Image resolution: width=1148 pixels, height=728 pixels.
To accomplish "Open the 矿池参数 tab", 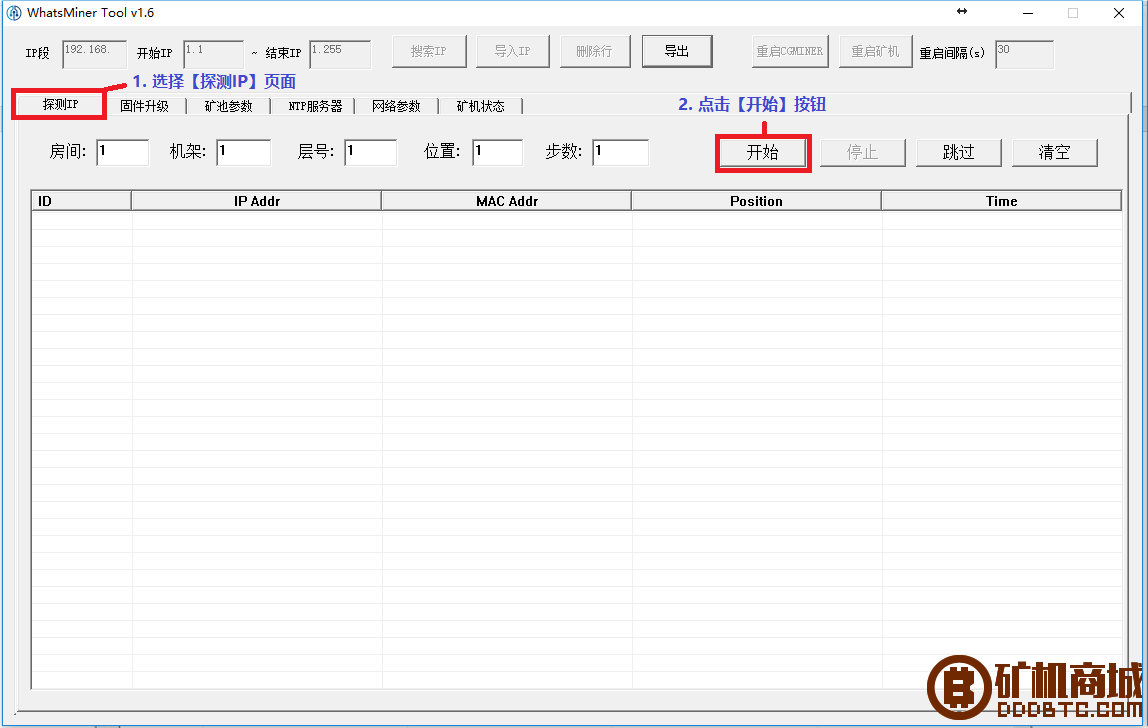I will coord(228,106).
